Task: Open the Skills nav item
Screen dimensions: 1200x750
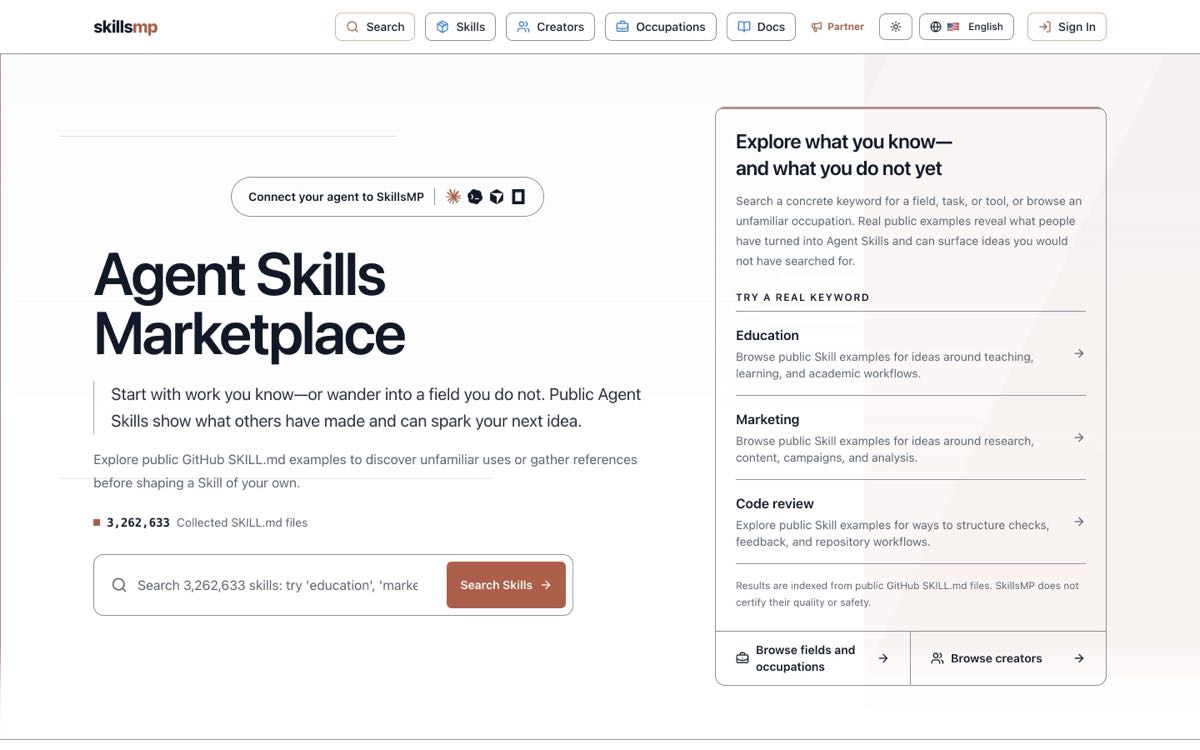Action: coord(460,27)
